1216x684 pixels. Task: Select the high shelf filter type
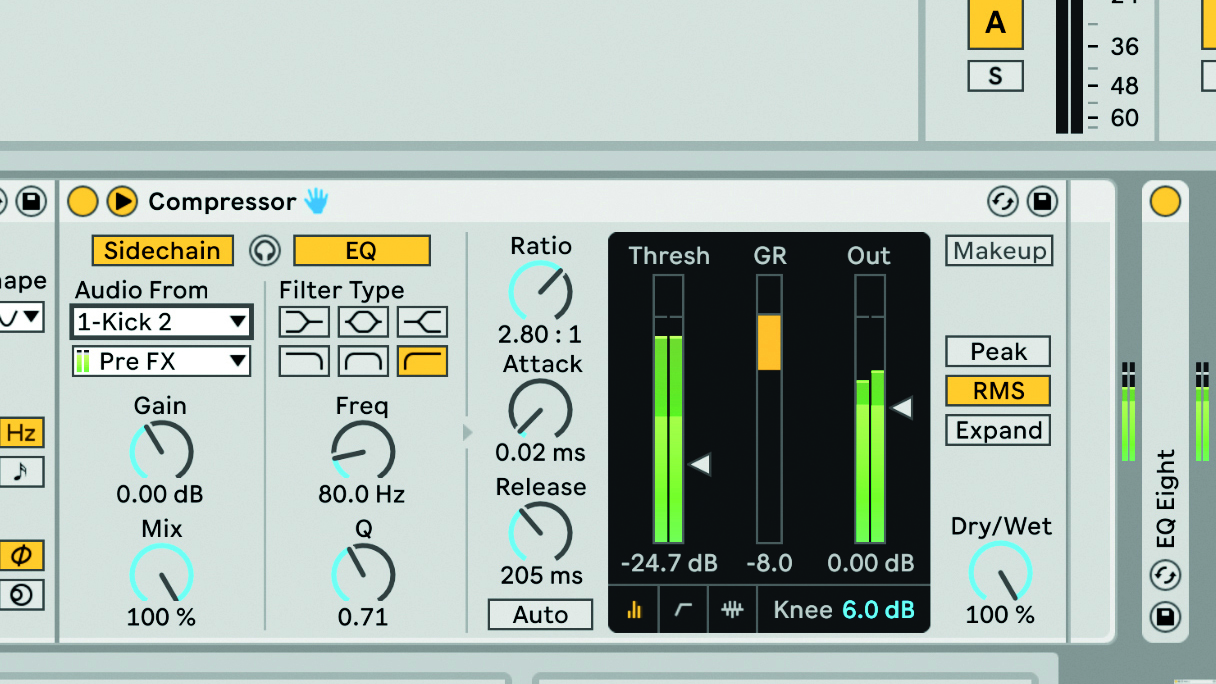coord(422,322)
